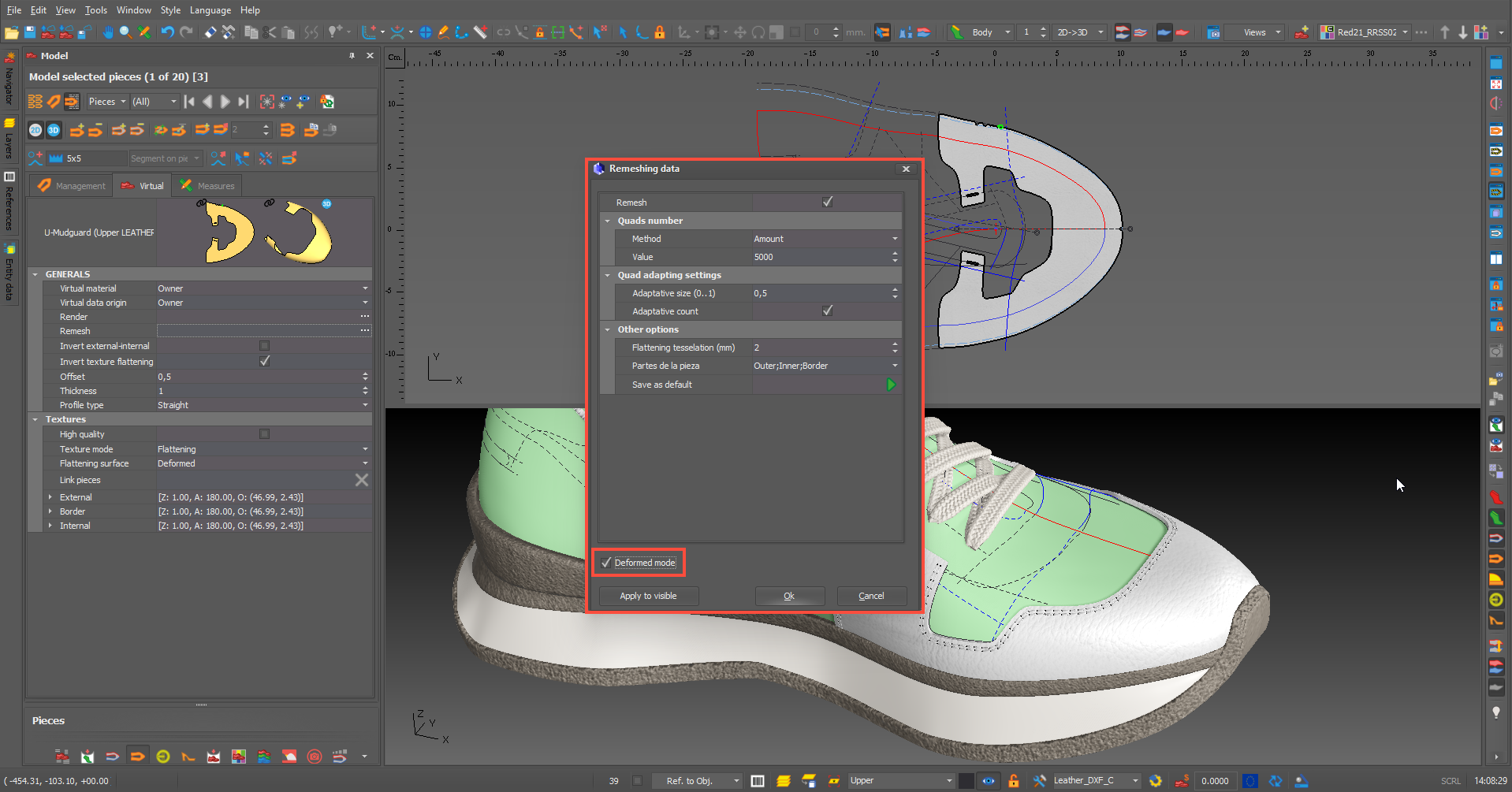Open the Tools menu
1512x792 pixels.
click(x=95, y=10)
